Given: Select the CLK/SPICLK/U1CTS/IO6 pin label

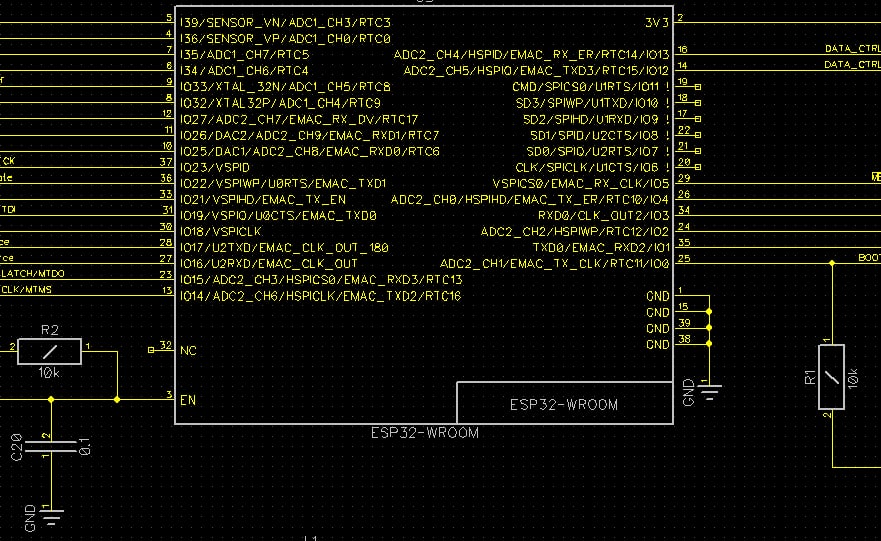Looking at the screenshot, I should click(587, 167).
